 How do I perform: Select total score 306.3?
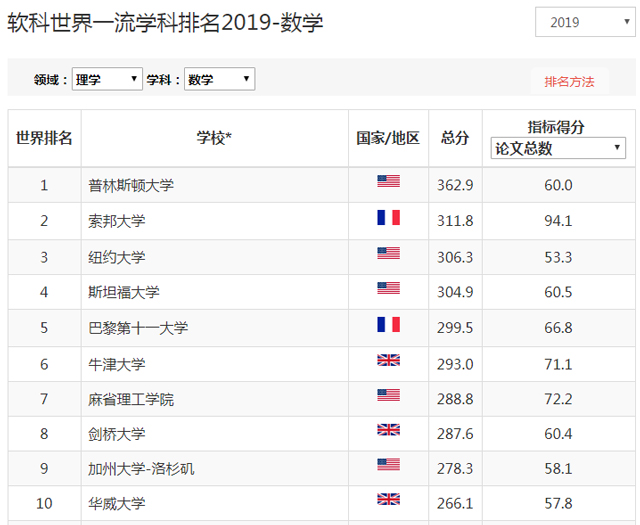point(455,257)
